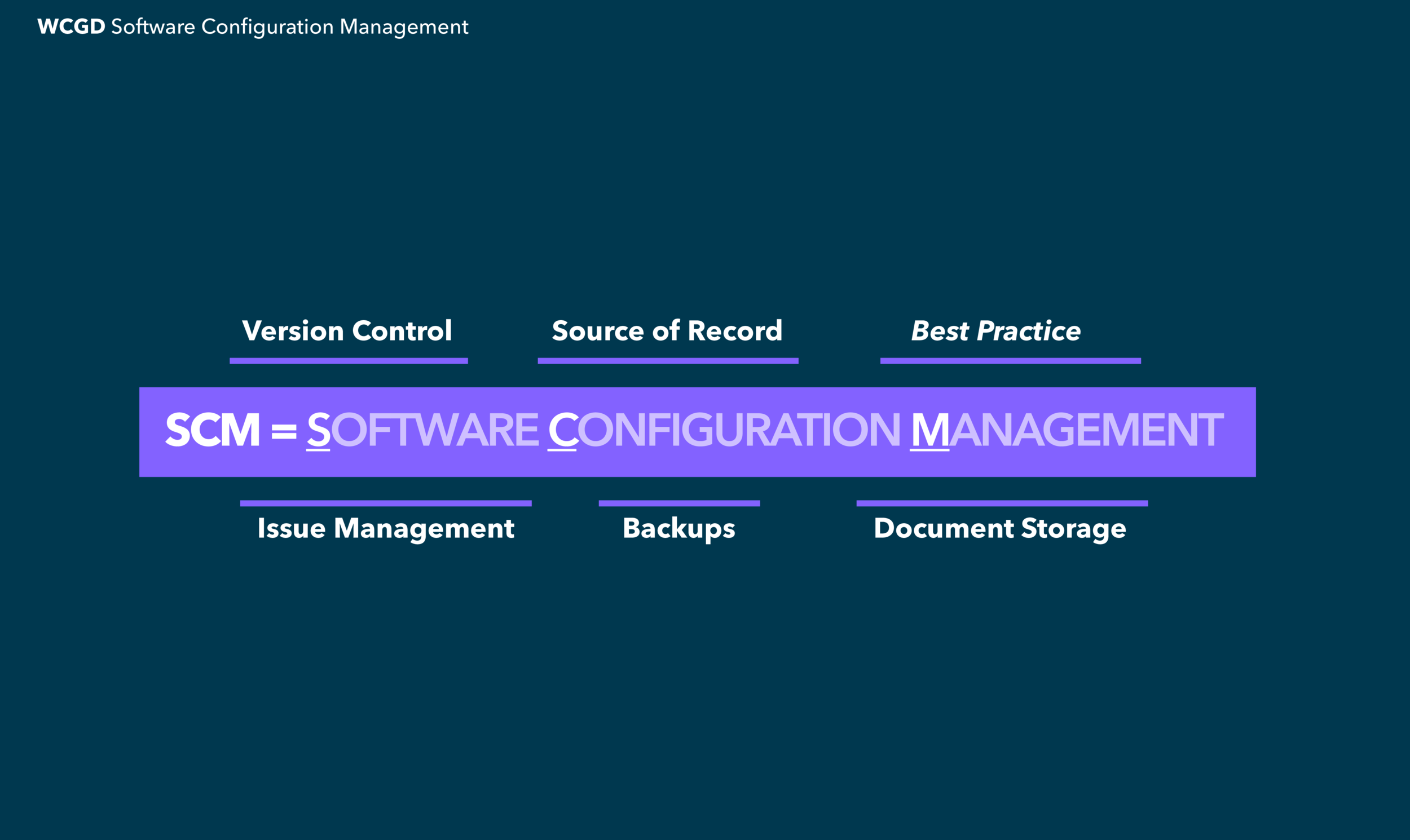Click the italic Best Practice label

click(x=995, y=331)
